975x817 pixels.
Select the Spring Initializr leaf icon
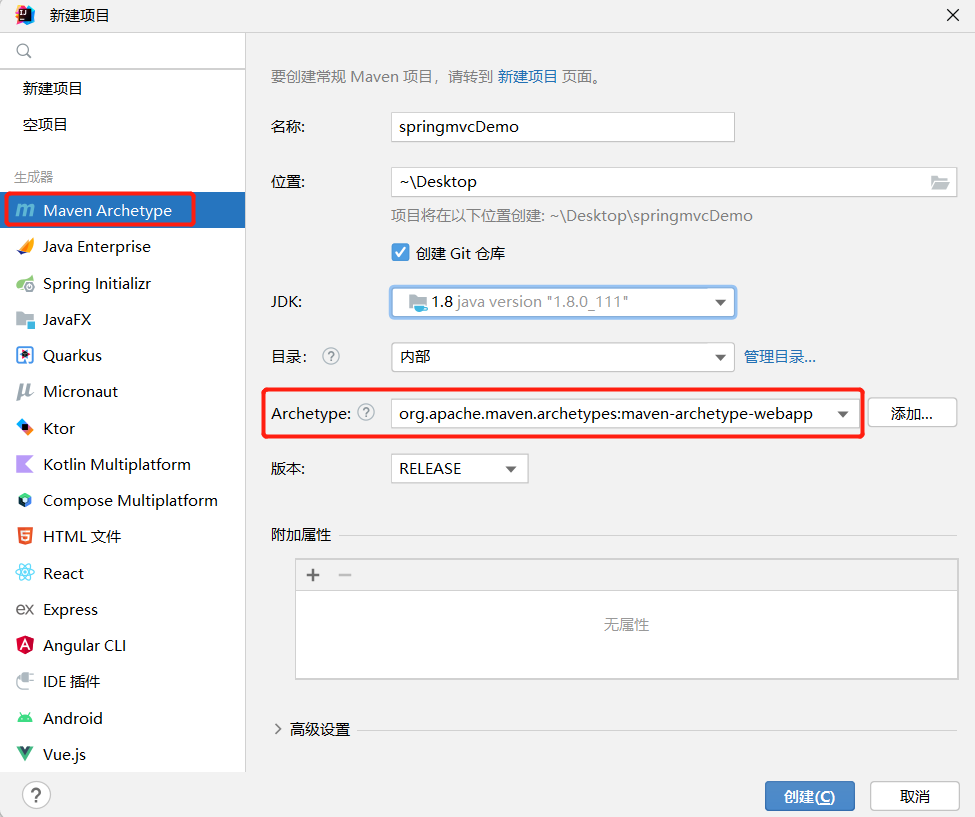tap(25, 283)
